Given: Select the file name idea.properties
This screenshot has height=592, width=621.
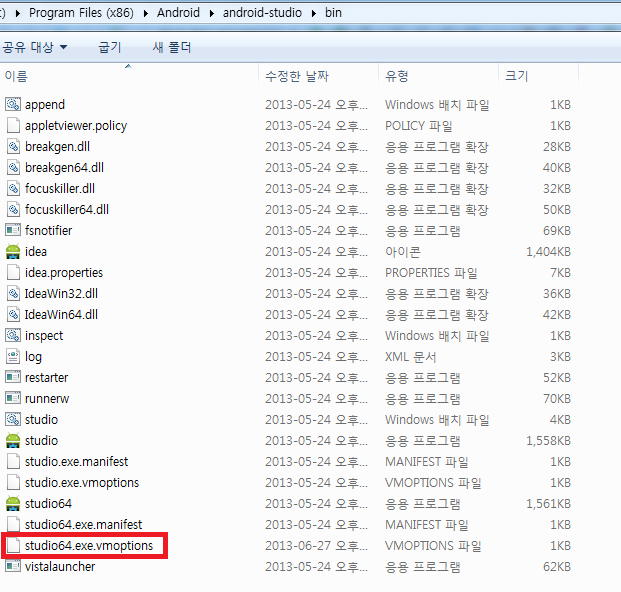Looking at the screenshot, I should (x=64, y=273).
